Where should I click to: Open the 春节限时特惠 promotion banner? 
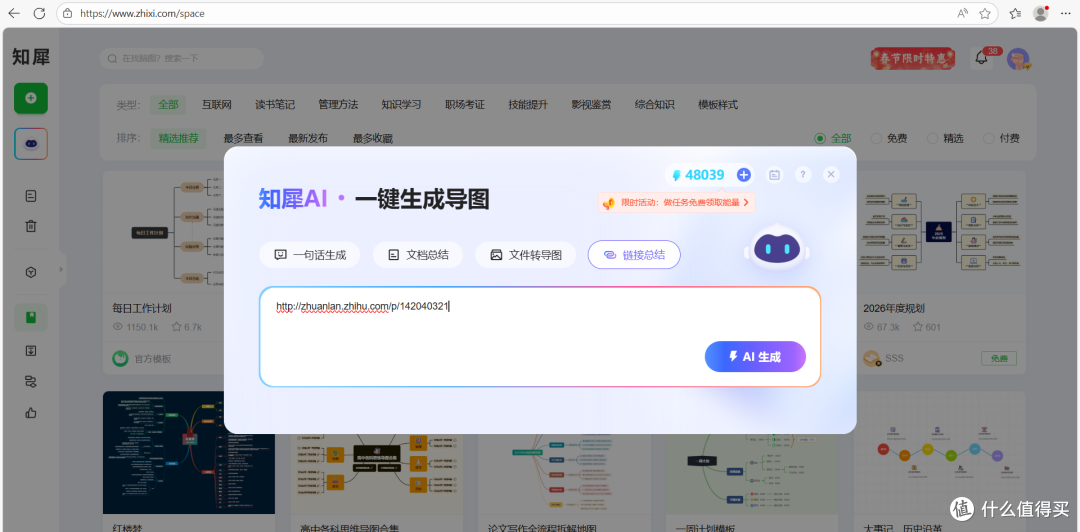[913, 59]
